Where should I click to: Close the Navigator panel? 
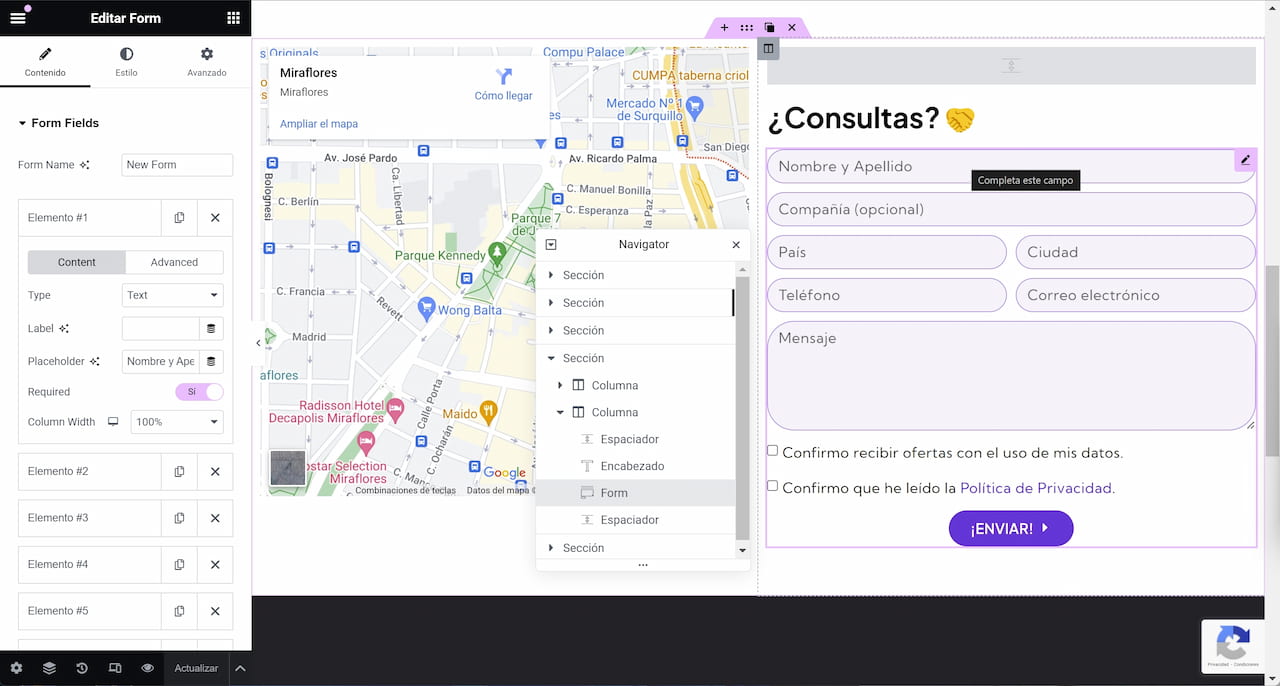pos(736,245)
